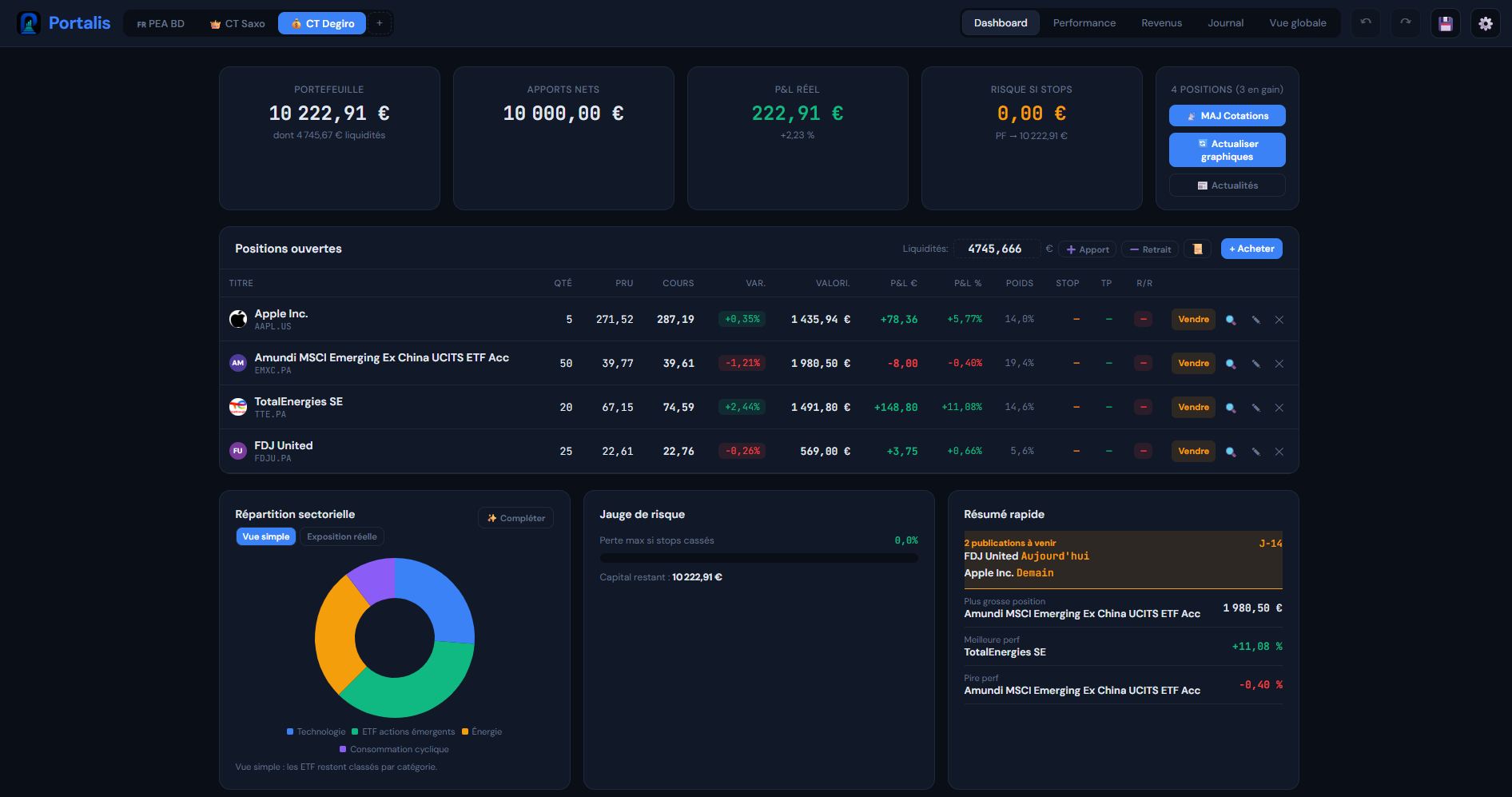
Task: Go to the Dashboard view
Action: pos(1001,23)
